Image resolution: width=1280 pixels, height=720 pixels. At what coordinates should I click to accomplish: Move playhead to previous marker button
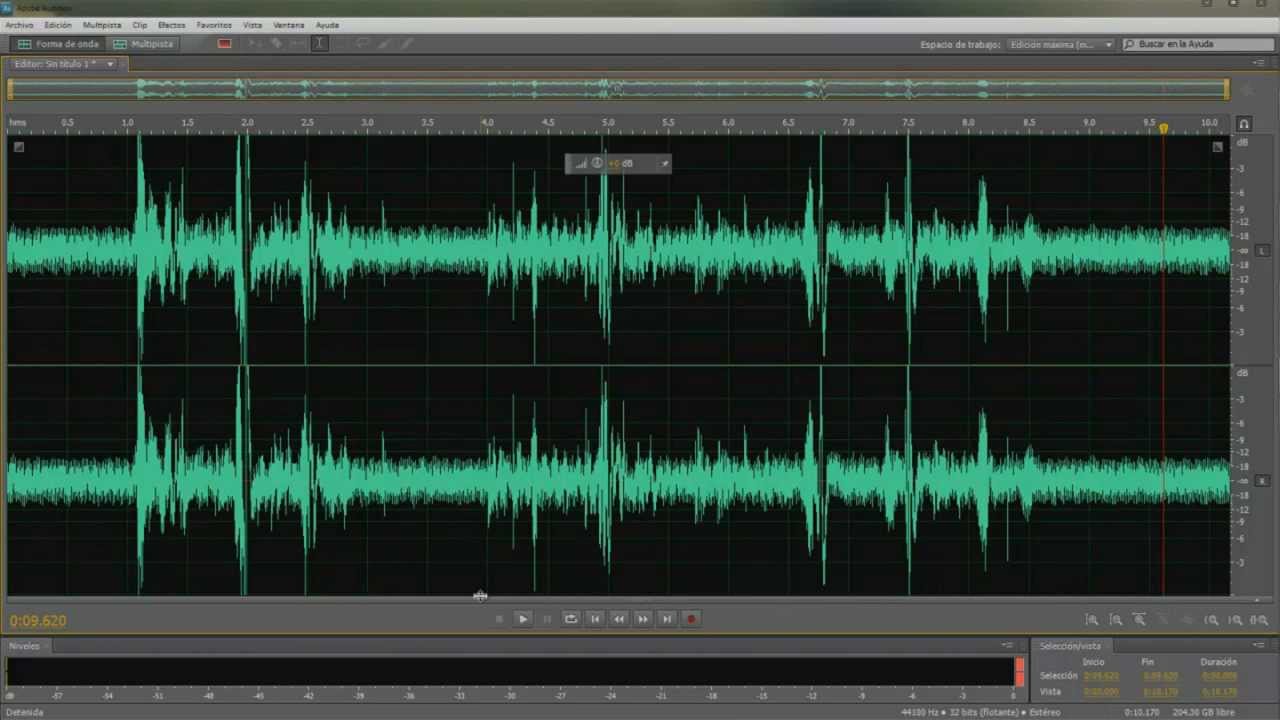(595, 619)
